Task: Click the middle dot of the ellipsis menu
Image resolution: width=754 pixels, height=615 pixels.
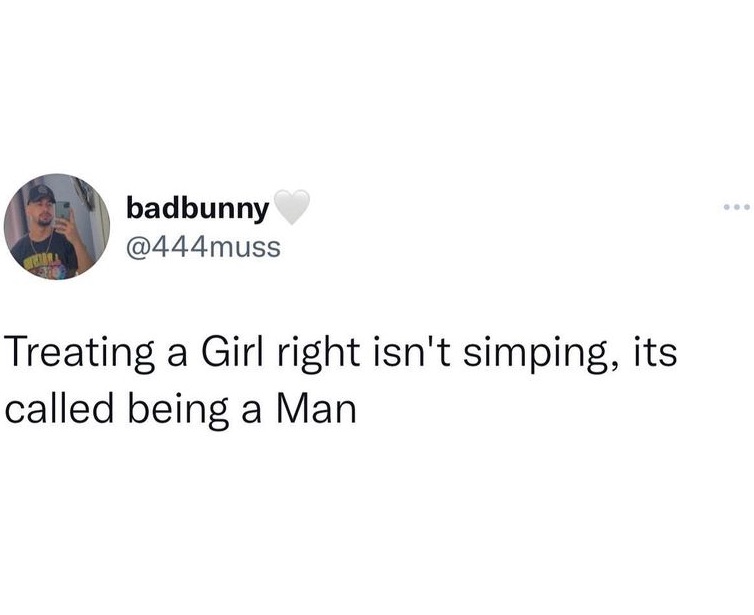Action: coord(737,207)
